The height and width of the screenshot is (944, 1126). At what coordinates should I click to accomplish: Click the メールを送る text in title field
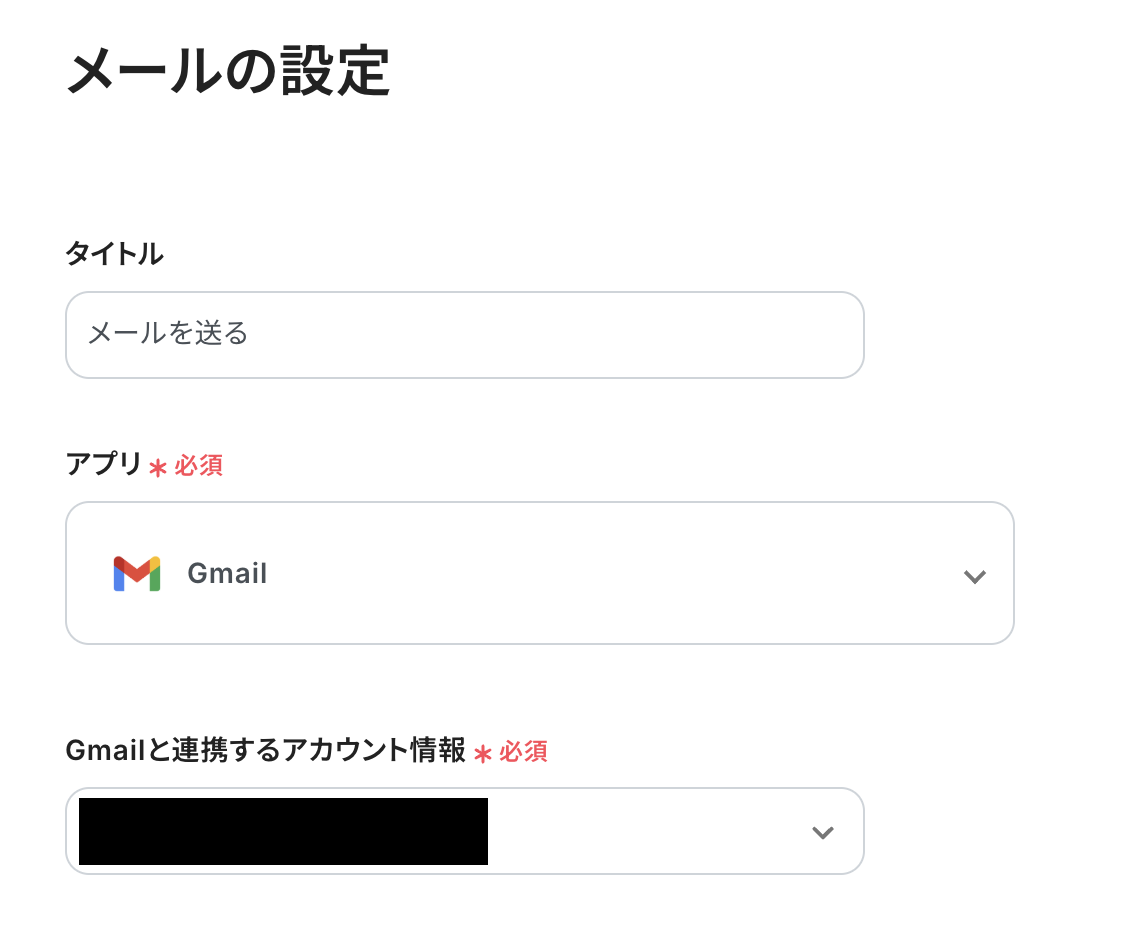[168, 334]
